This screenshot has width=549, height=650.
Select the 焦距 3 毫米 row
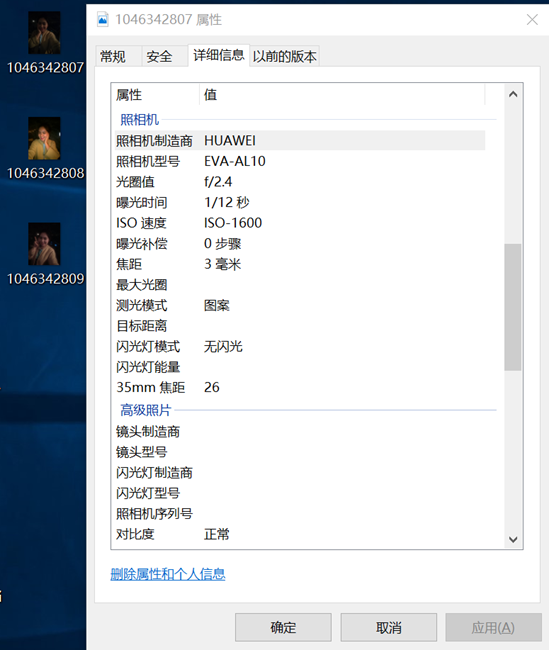pos(300,264)
